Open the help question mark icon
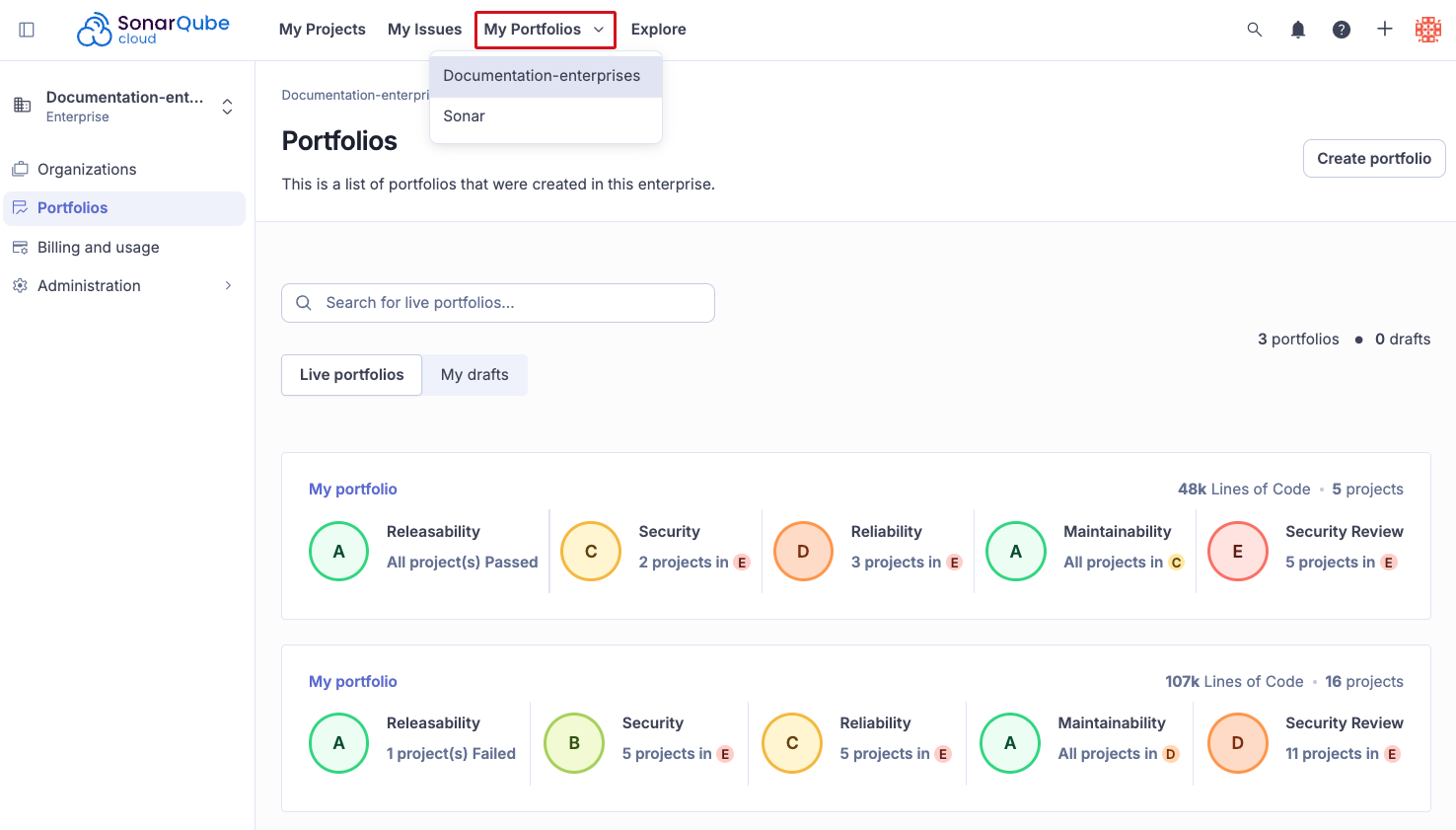 (x=1342, y=30)
